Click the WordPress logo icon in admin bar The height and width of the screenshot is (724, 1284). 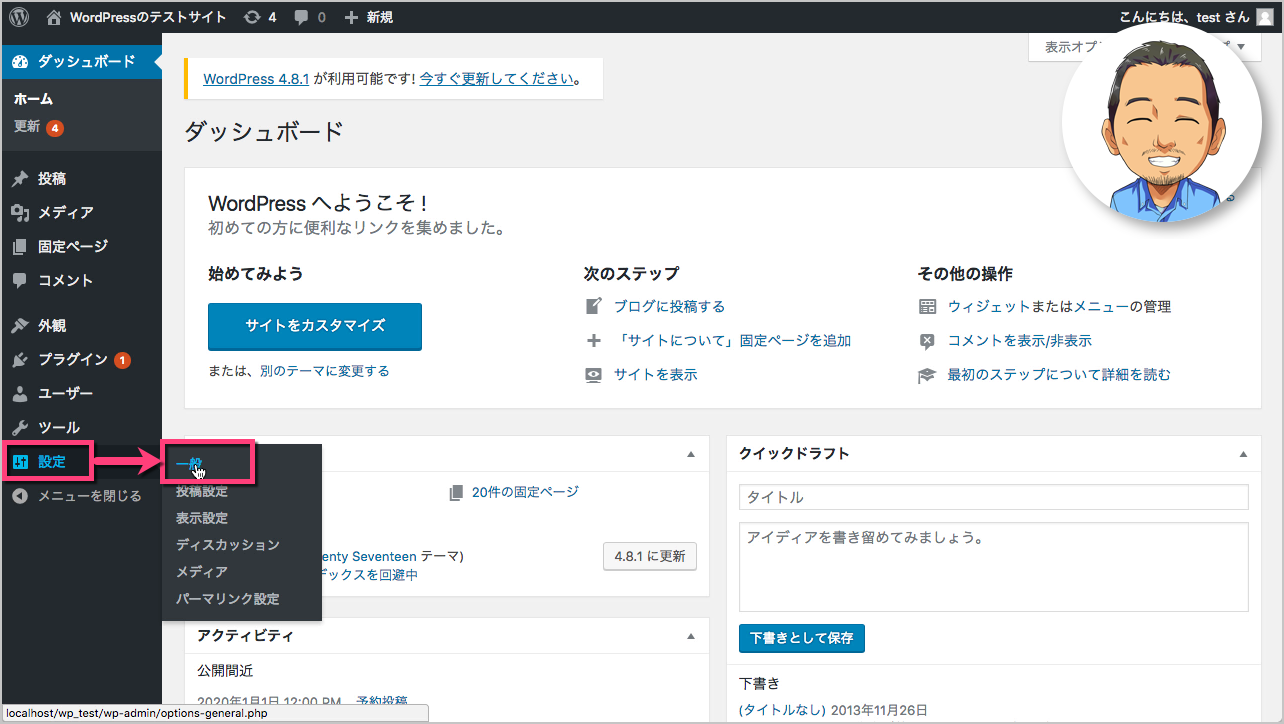[20, 17]
